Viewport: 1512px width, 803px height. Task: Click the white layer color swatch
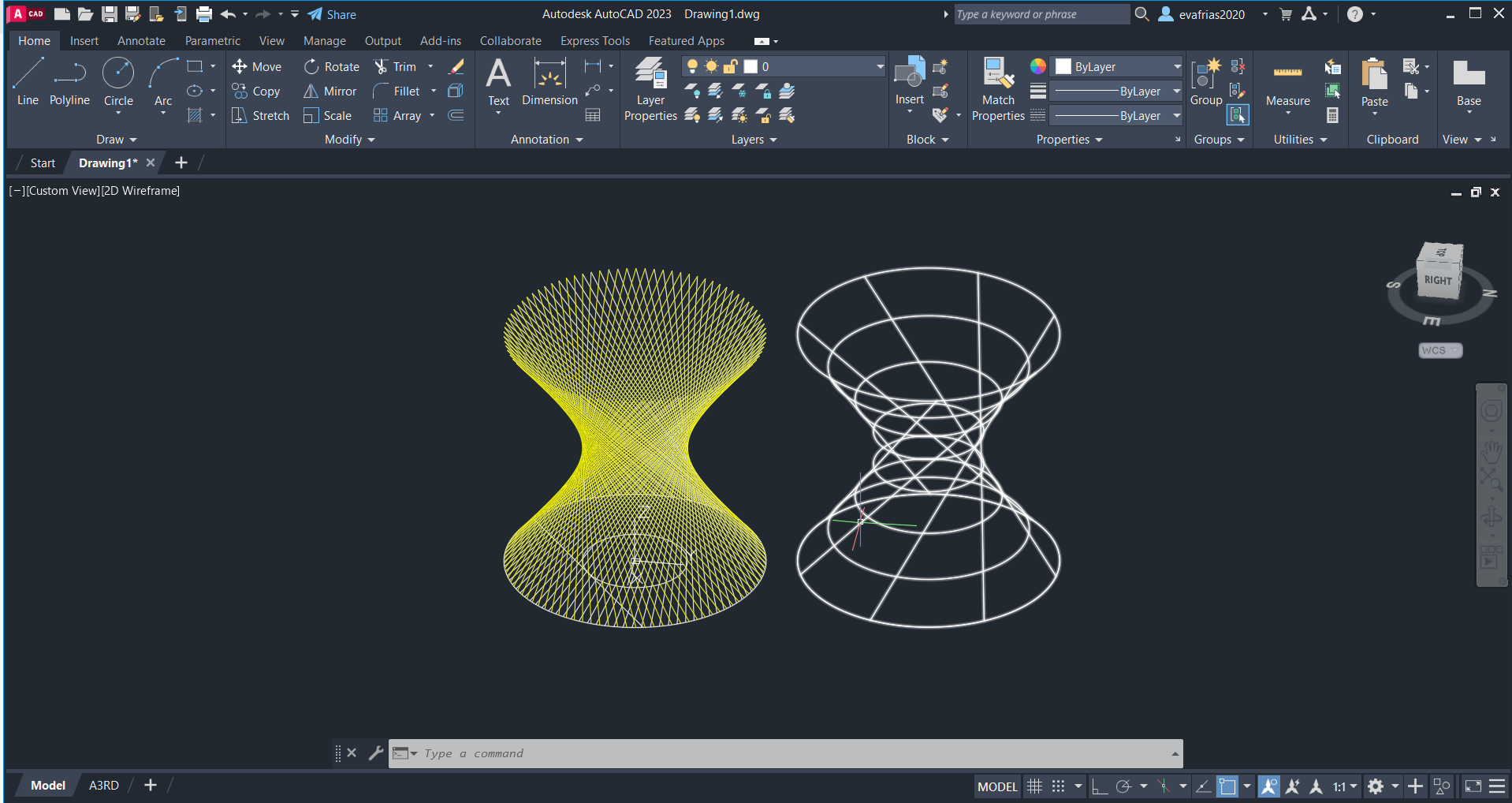(750, 67)
